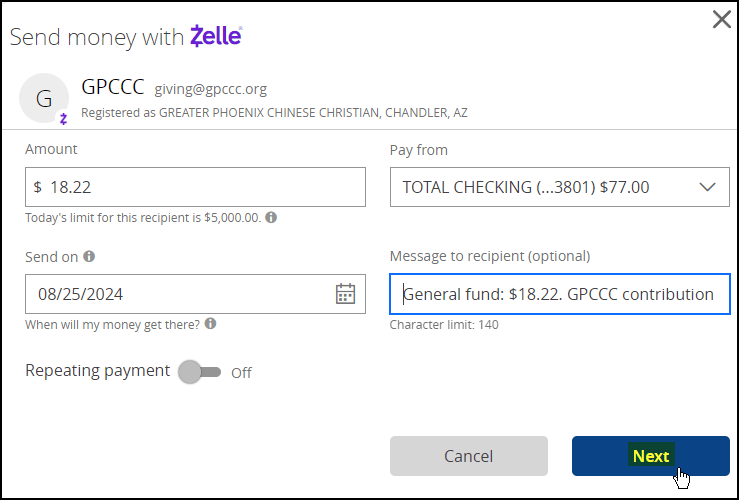Click the giving@gpccc.org email address

211,89
